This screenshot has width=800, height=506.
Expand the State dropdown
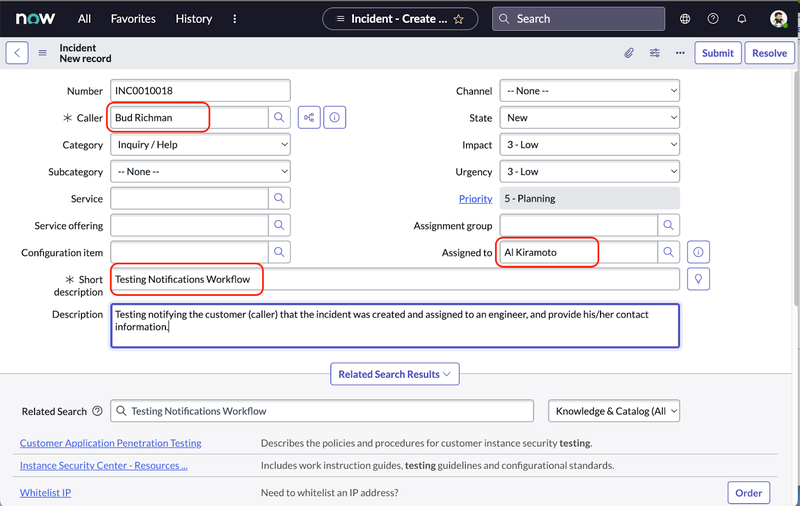click(x=589, y=118)
